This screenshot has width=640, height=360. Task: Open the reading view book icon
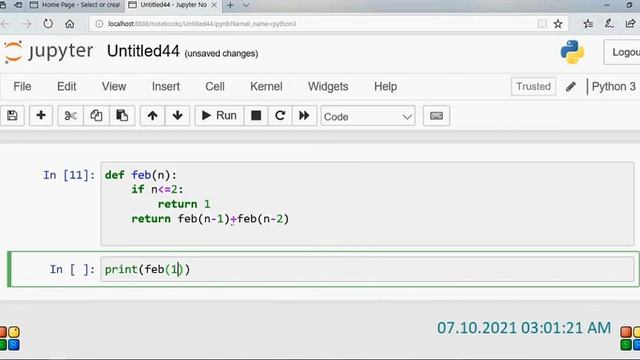coord(542,24)
